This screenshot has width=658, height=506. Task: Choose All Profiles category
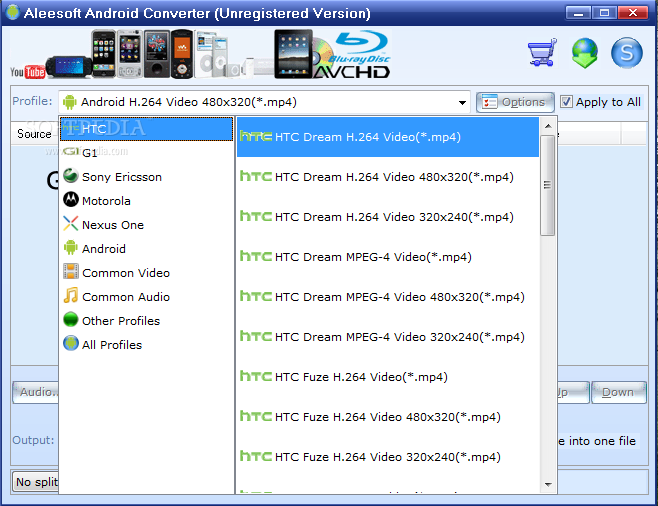coord(146,344)
